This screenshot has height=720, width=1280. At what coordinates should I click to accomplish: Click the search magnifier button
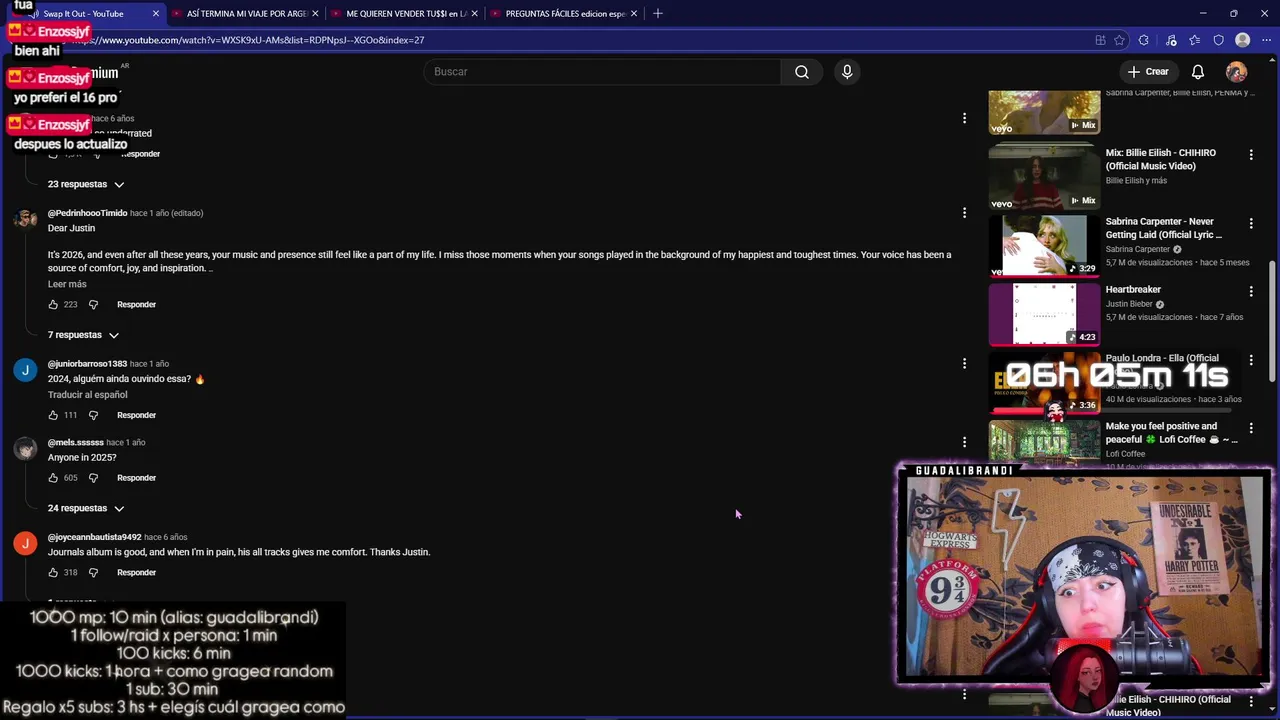[x=802, y=72]
